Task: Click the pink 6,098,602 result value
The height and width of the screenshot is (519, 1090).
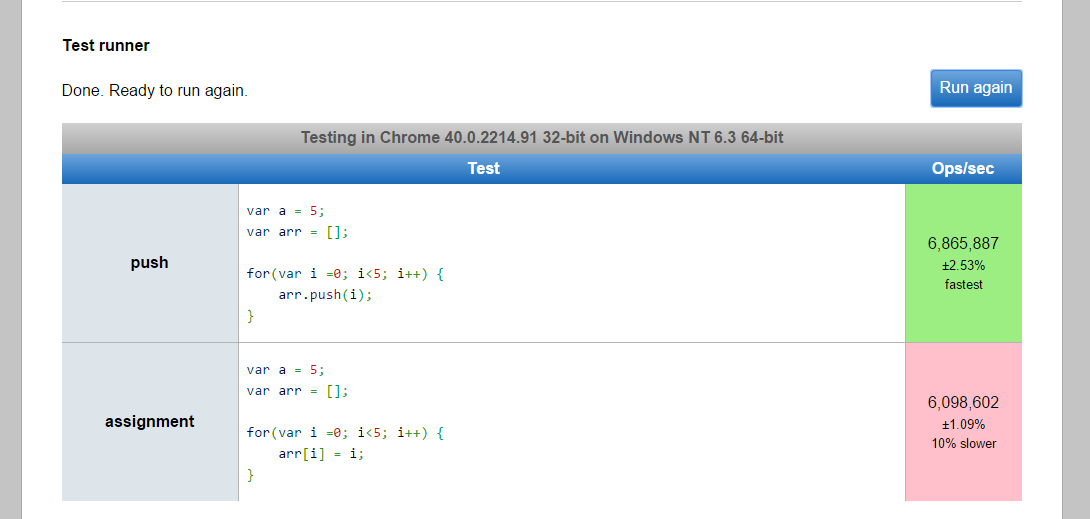Action: pos(962,403)
